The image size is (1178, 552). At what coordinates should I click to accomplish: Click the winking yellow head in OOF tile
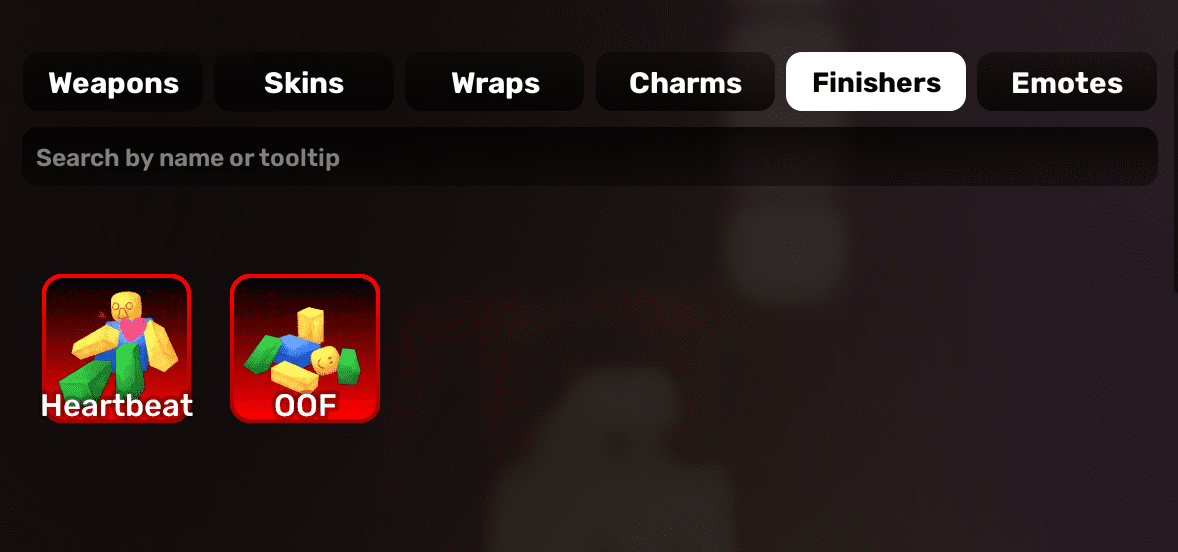click(x=325, y=361)
